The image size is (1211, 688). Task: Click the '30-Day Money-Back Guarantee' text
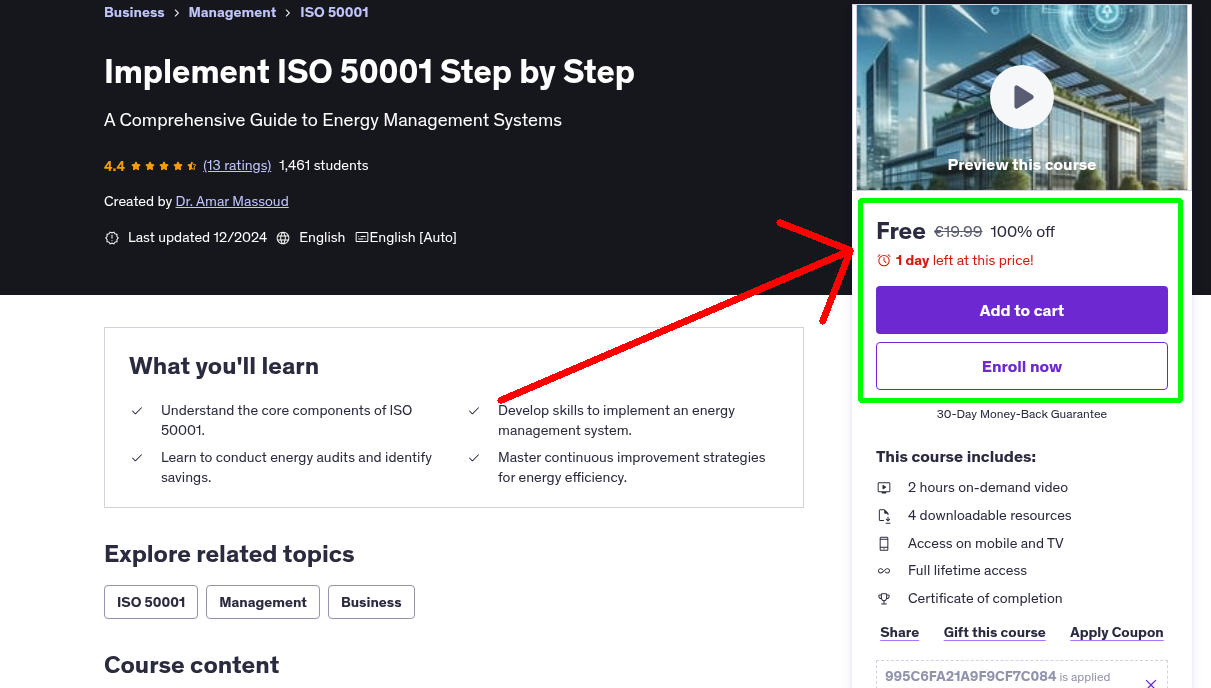1021,414
